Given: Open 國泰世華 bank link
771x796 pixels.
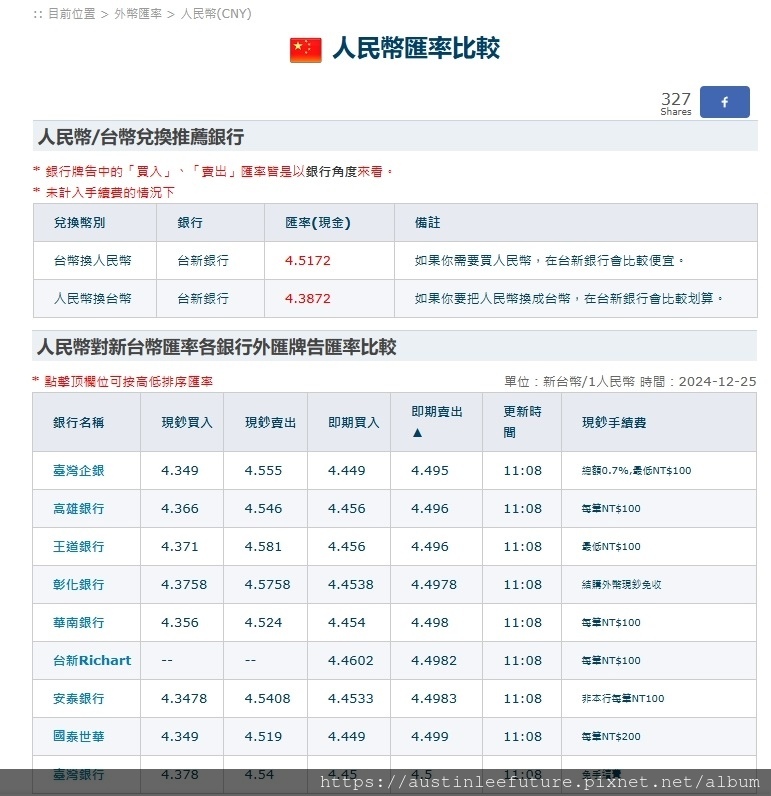Looking at the screenshot, I should click(79, 737).
